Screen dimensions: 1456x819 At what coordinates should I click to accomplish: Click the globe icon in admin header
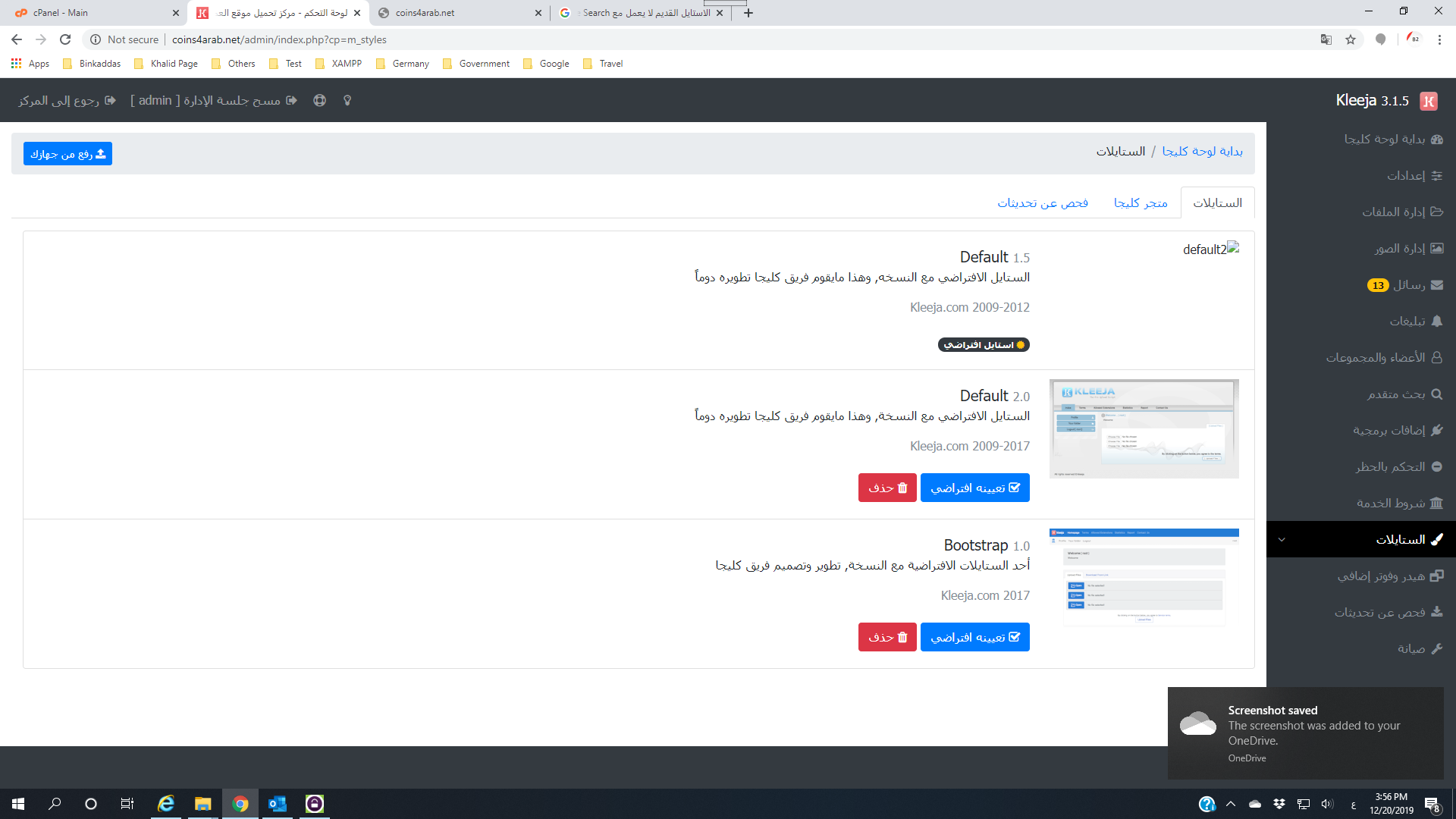[319, 100]
